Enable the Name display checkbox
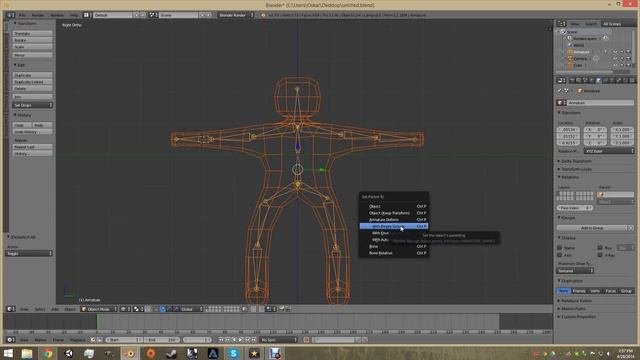The width and height of the screenshot is (640, 360). [x=560, y=248]
